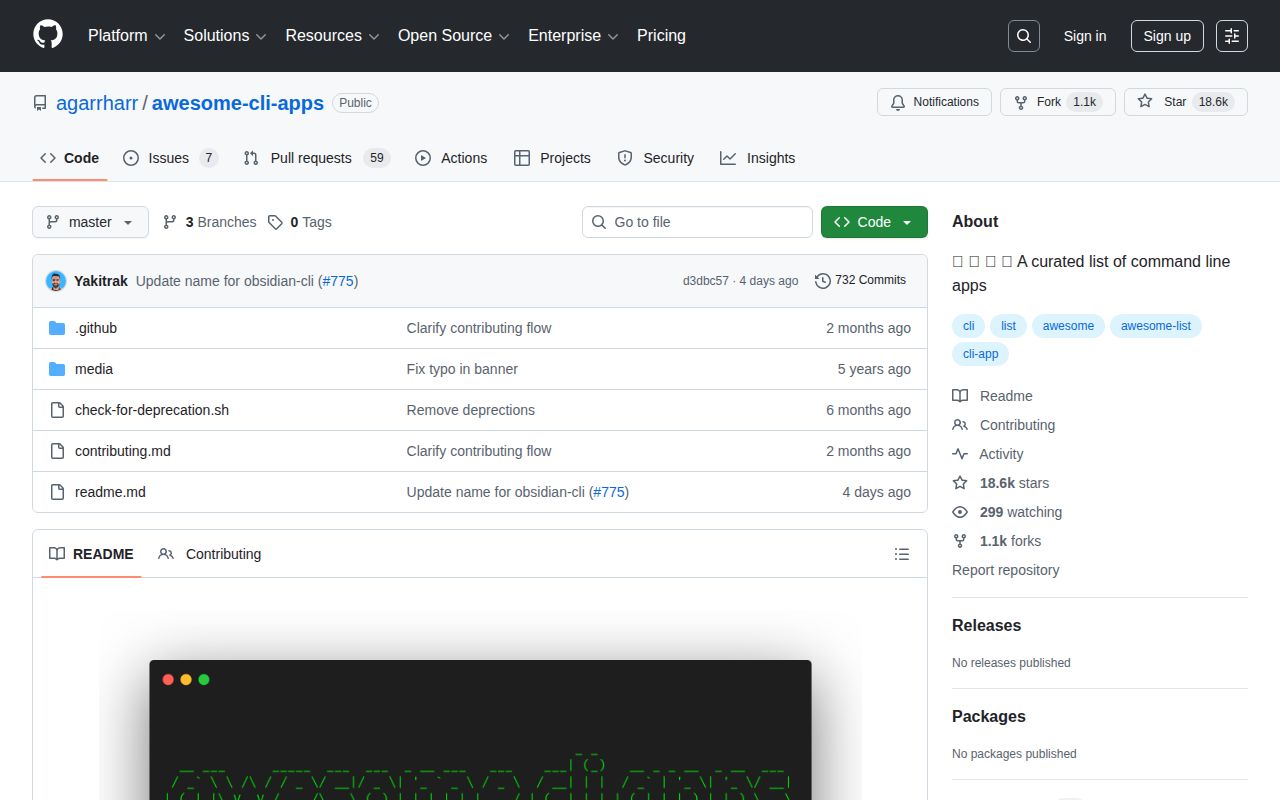The image size is (1280, 800).
Task: Click the Fork icon on the repository
Action: pos(1020,101)
